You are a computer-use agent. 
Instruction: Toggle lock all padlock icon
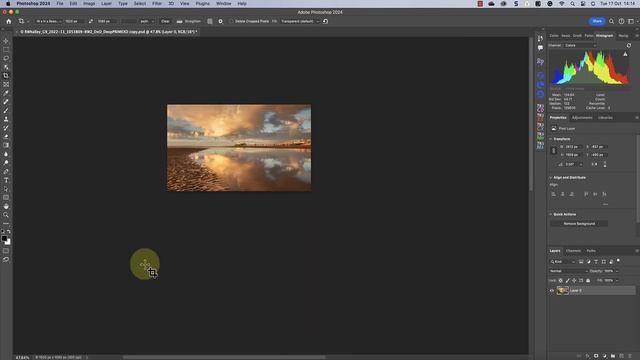588,280
